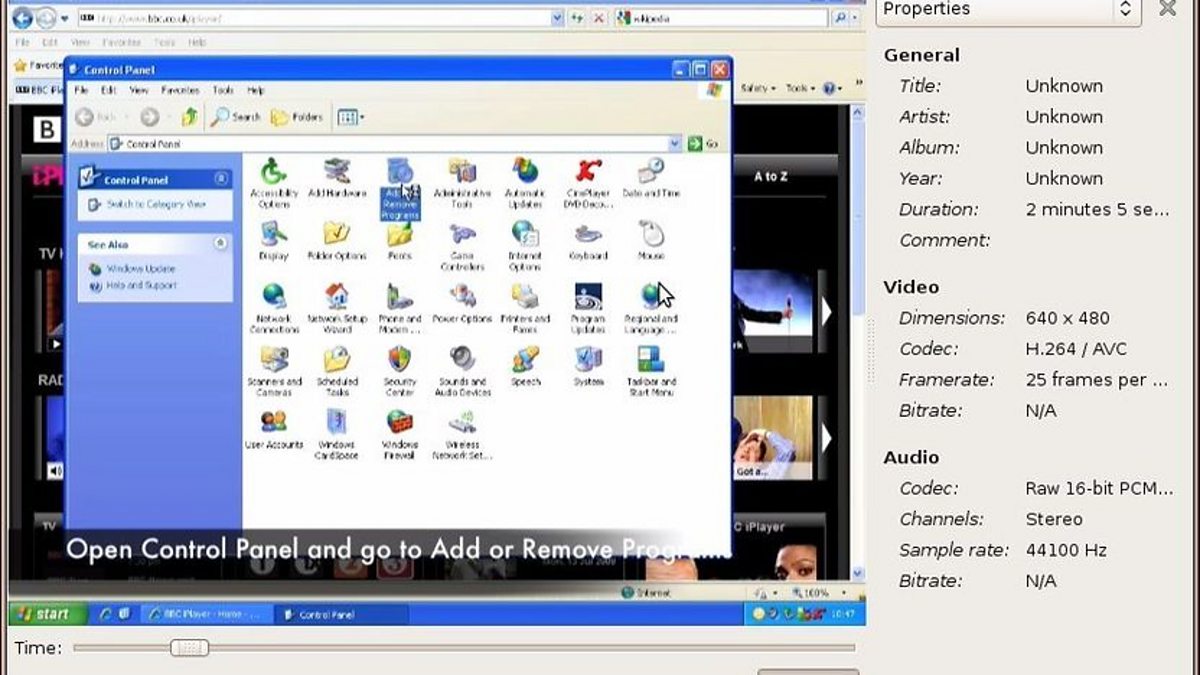Open the Date and Time icon
Viewport: 1200px width, 675px height.
tap(651, 174)
